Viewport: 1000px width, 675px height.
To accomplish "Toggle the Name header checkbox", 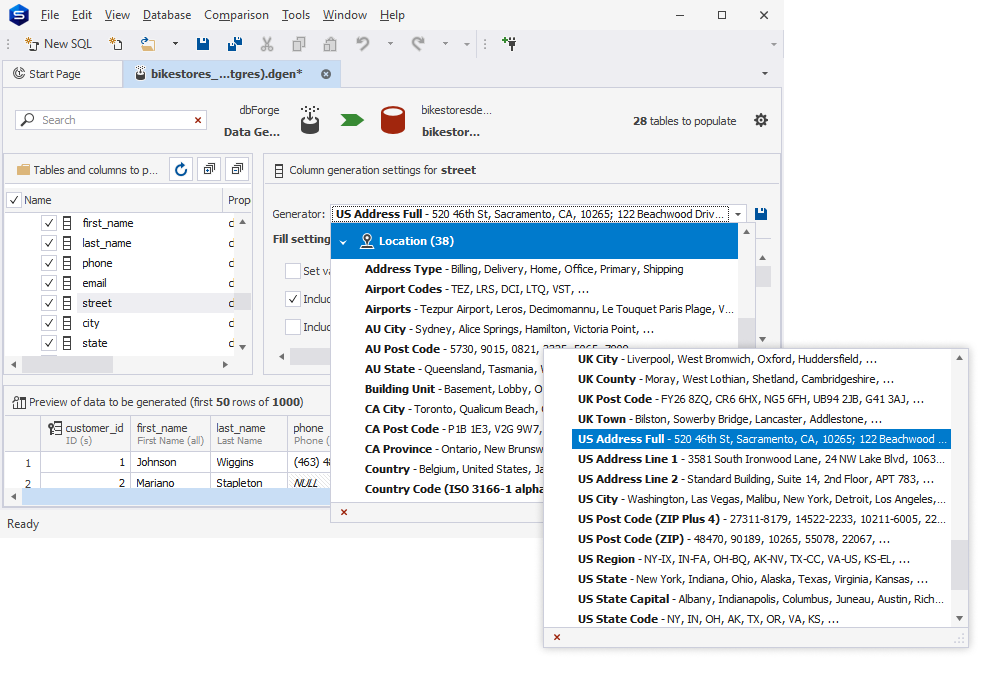I will coord(15,201).
